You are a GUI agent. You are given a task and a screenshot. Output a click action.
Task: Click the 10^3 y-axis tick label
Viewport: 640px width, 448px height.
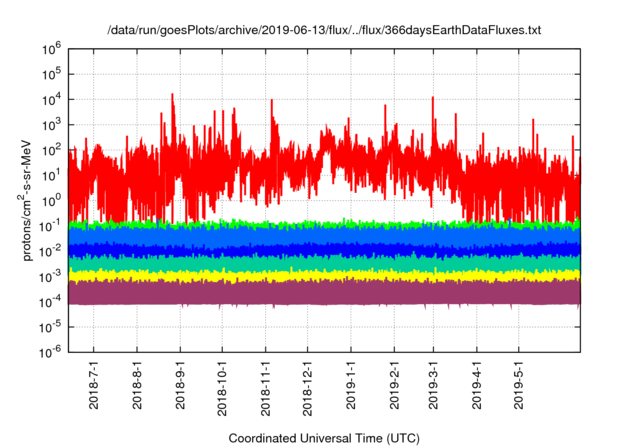pos(51,125)
